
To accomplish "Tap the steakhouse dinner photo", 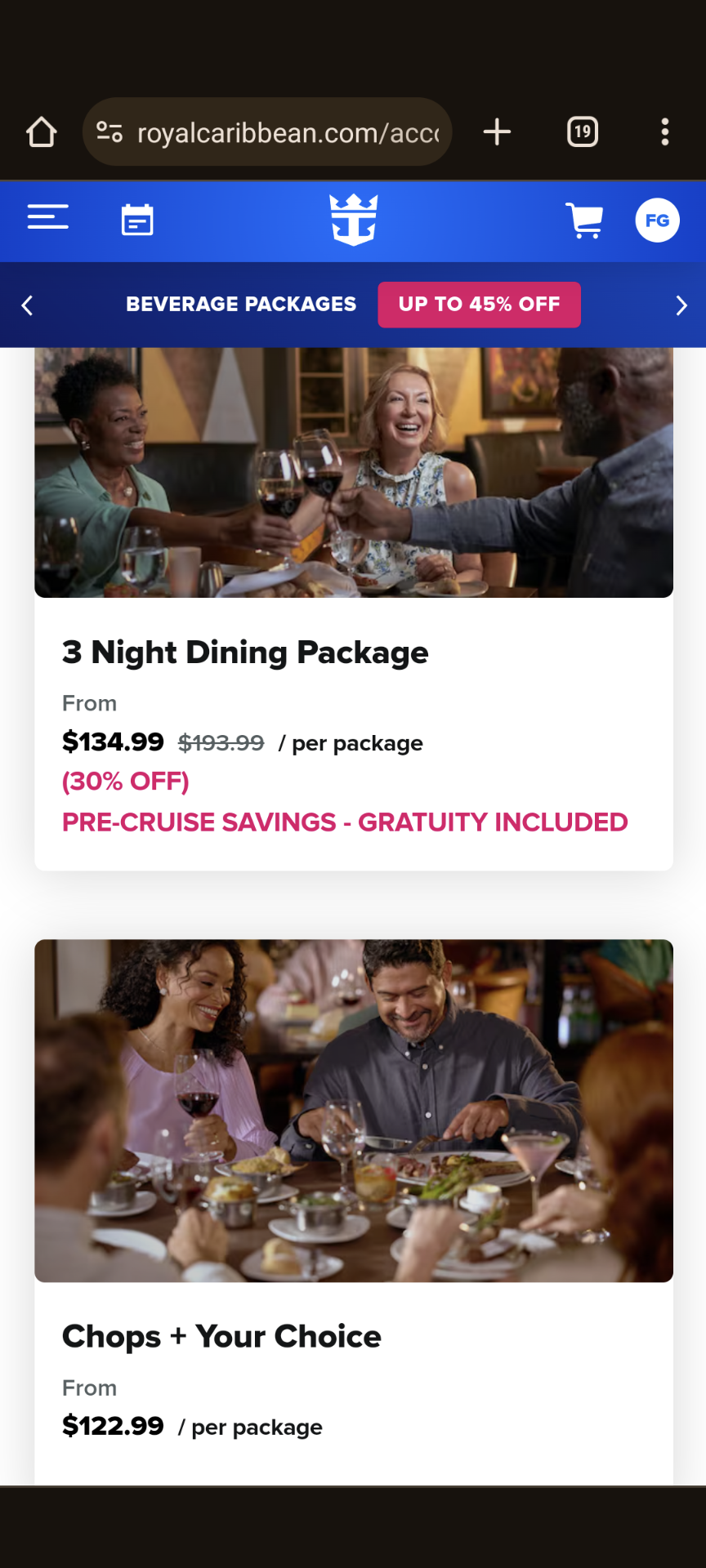I will [354, 1111].
